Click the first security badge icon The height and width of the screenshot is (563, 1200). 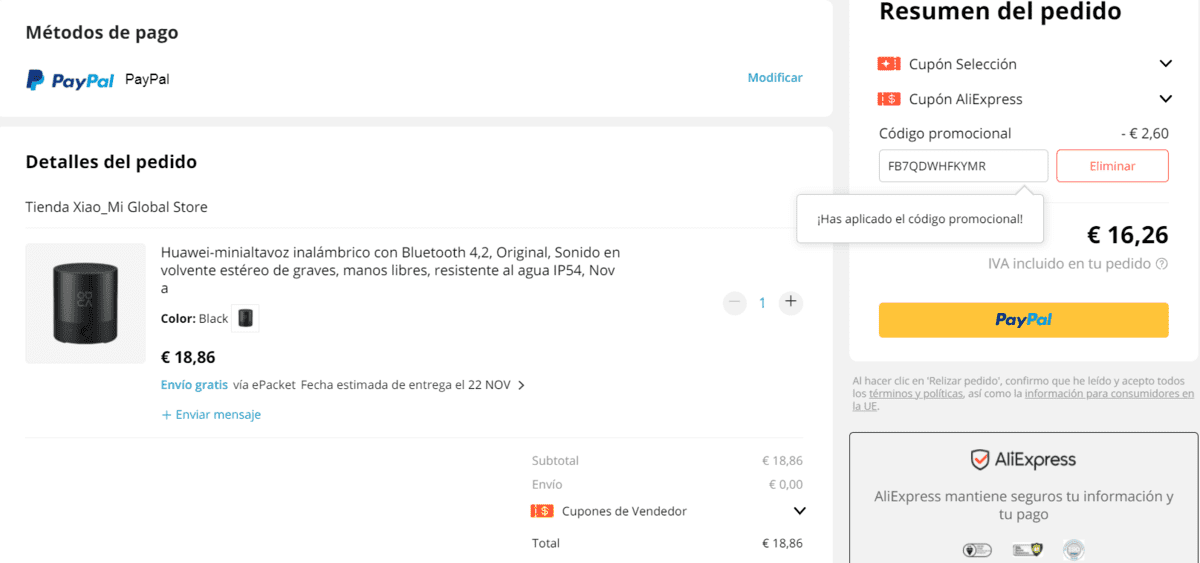[x=976, y=549]
